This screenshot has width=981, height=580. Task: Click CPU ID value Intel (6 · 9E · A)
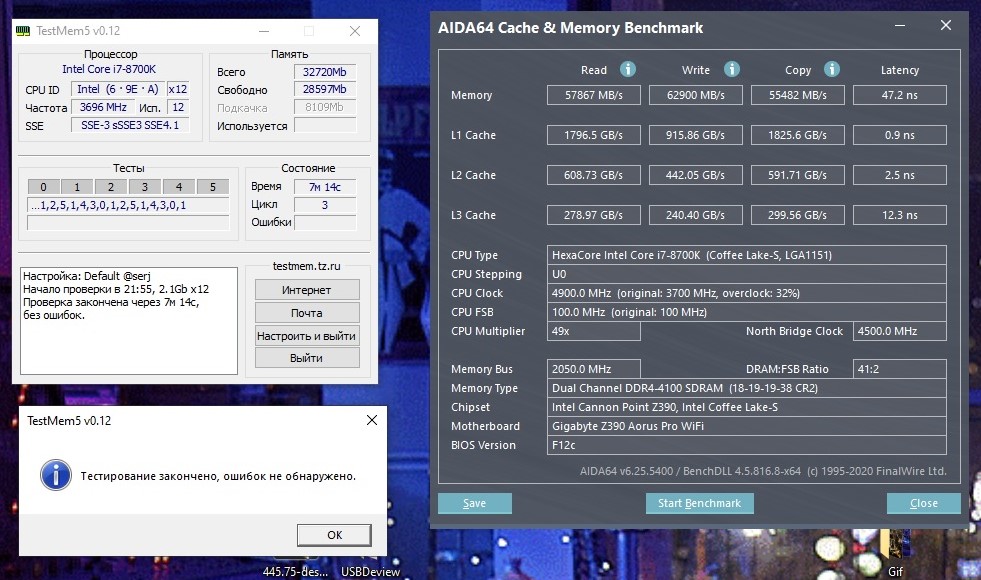coord(118,89)
